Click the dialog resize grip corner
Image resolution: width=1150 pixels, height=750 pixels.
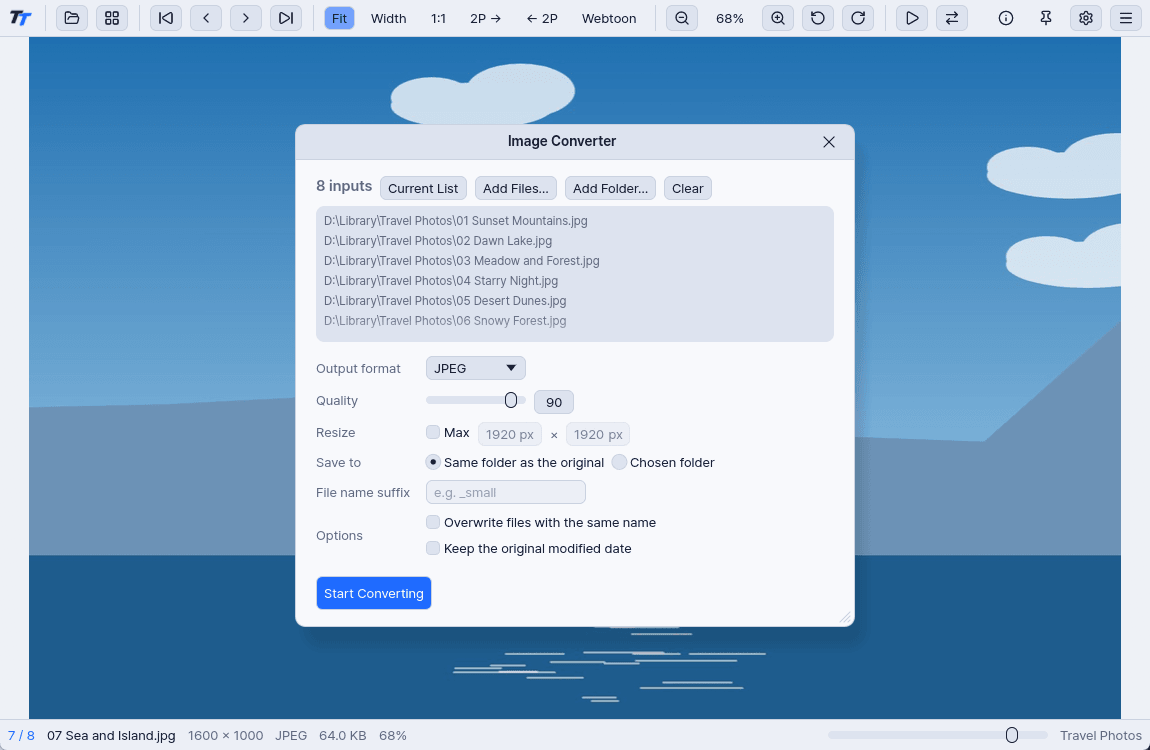point(845,617)
